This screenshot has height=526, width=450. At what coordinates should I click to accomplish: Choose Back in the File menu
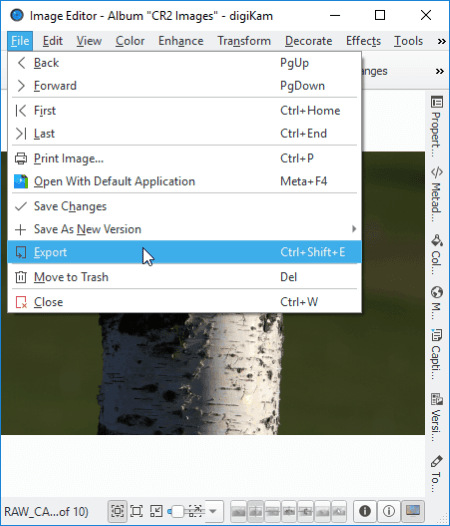point(185,63)
